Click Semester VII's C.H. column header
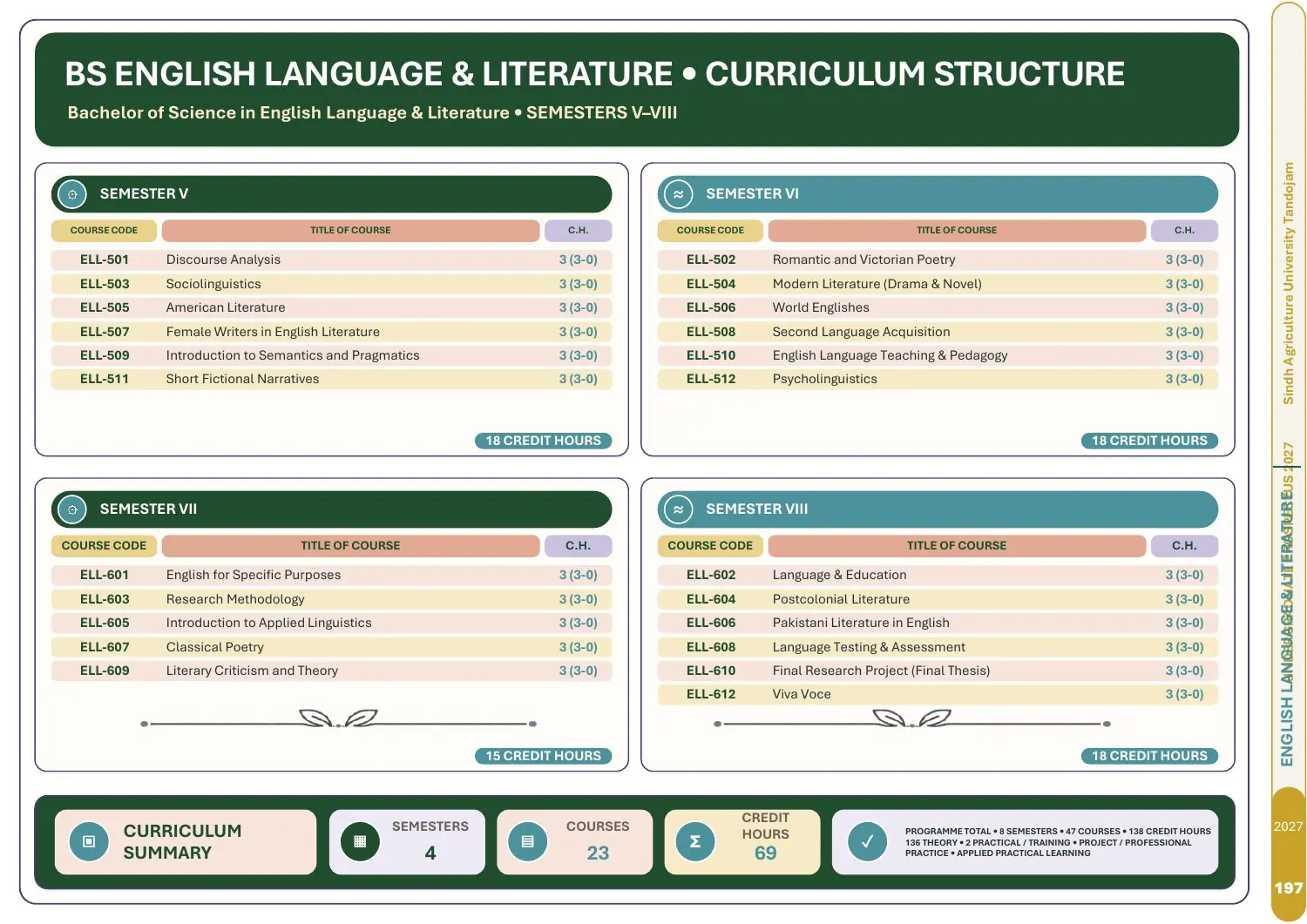 [578, 546]
